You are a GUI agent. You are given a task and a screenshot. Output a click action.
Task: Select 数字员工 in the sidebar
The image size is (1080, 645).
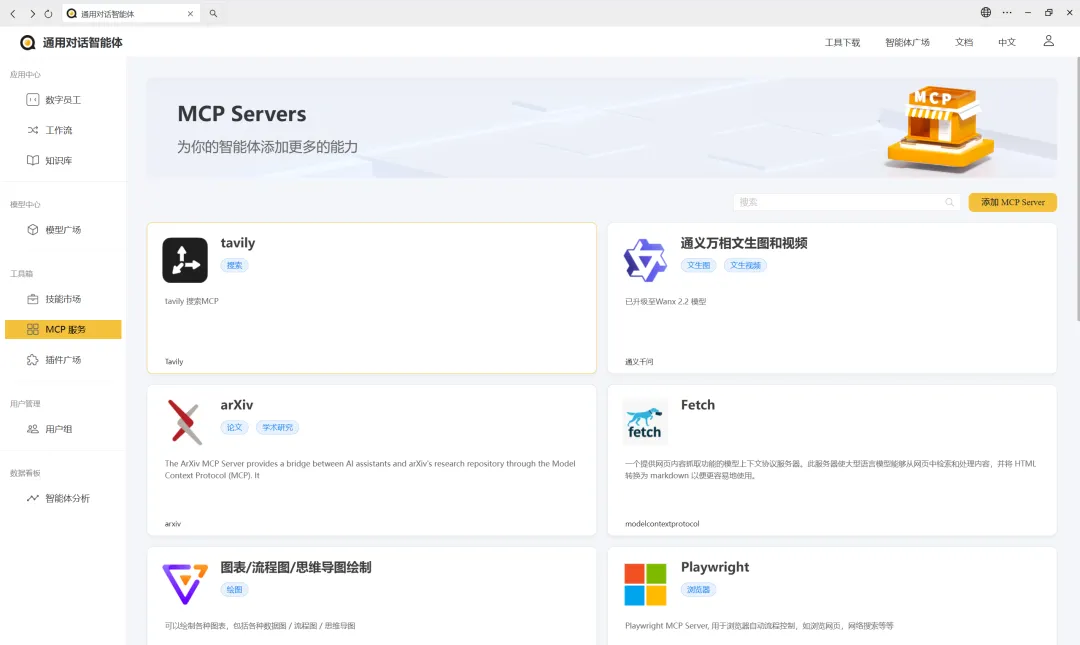pyautogui.click(x=63, y=100)
